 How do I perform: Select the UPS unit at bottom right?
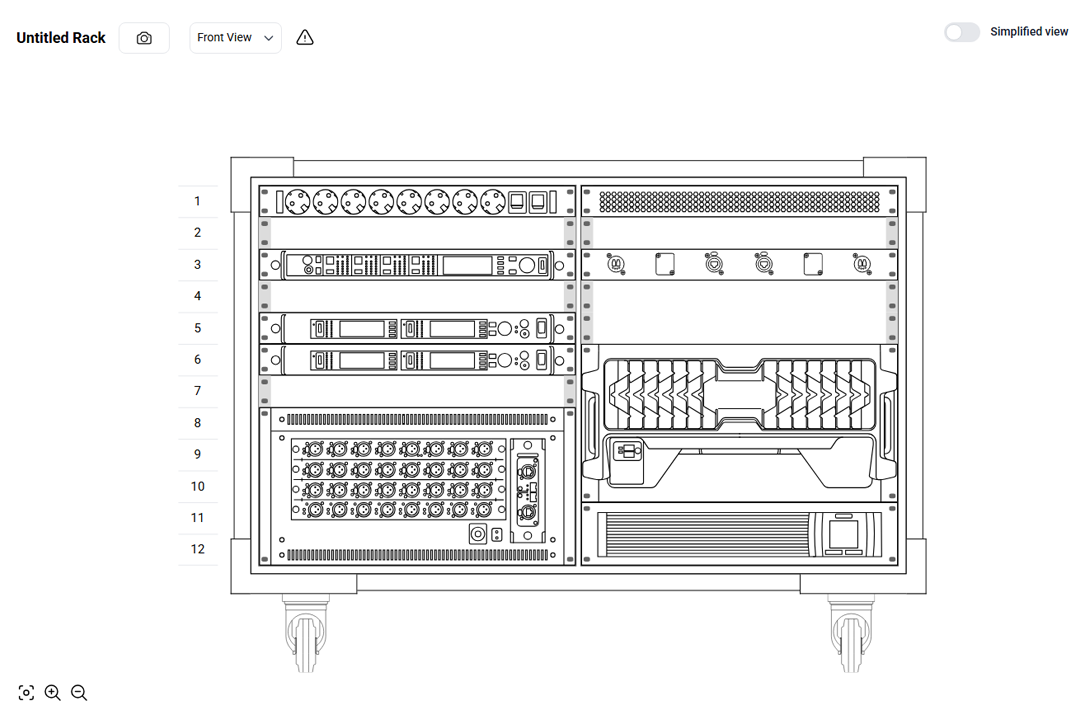[x=739, y=534]
